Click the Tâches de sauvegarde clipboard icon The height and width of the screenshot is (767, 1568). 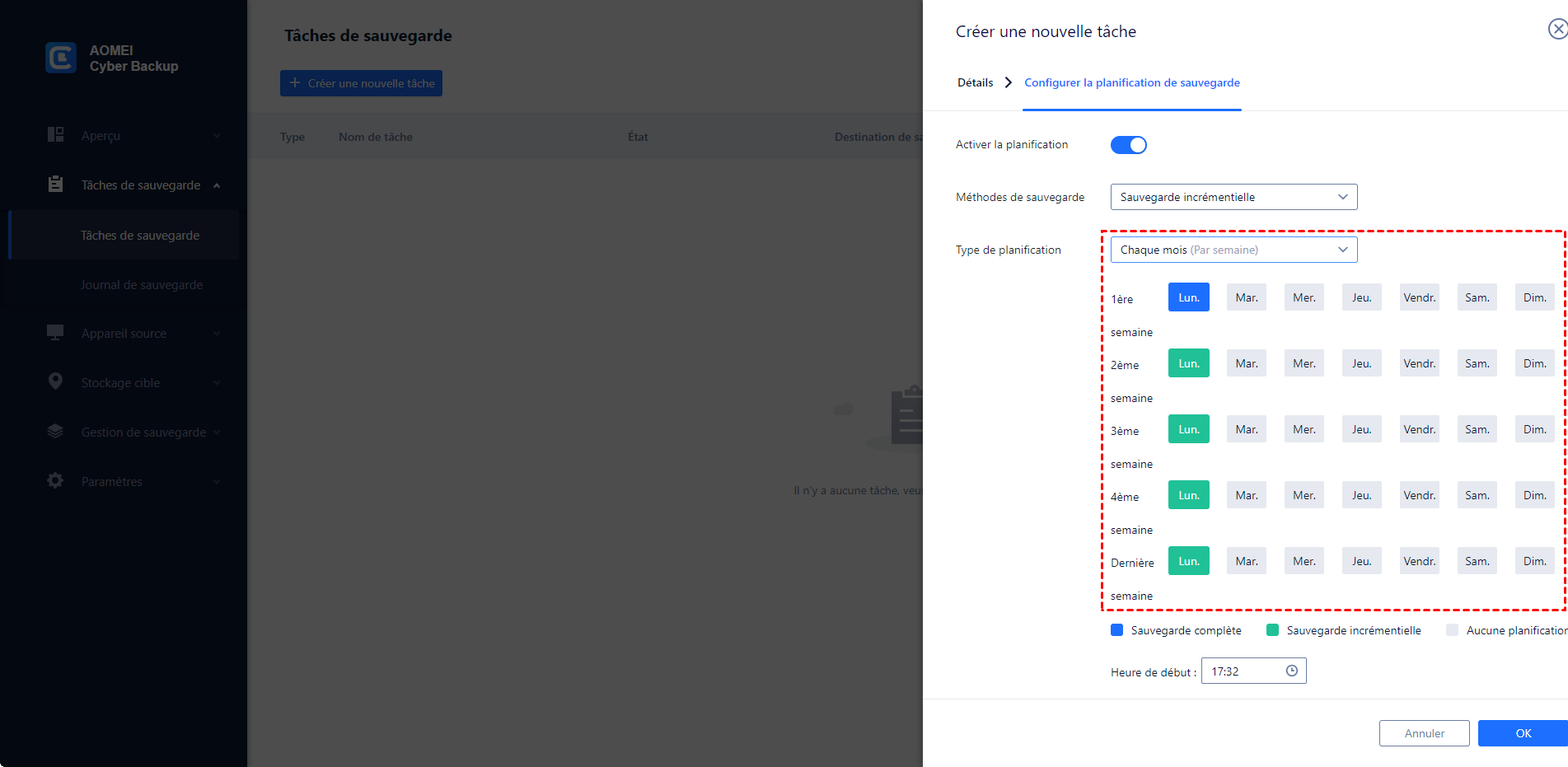coord(55,185)
